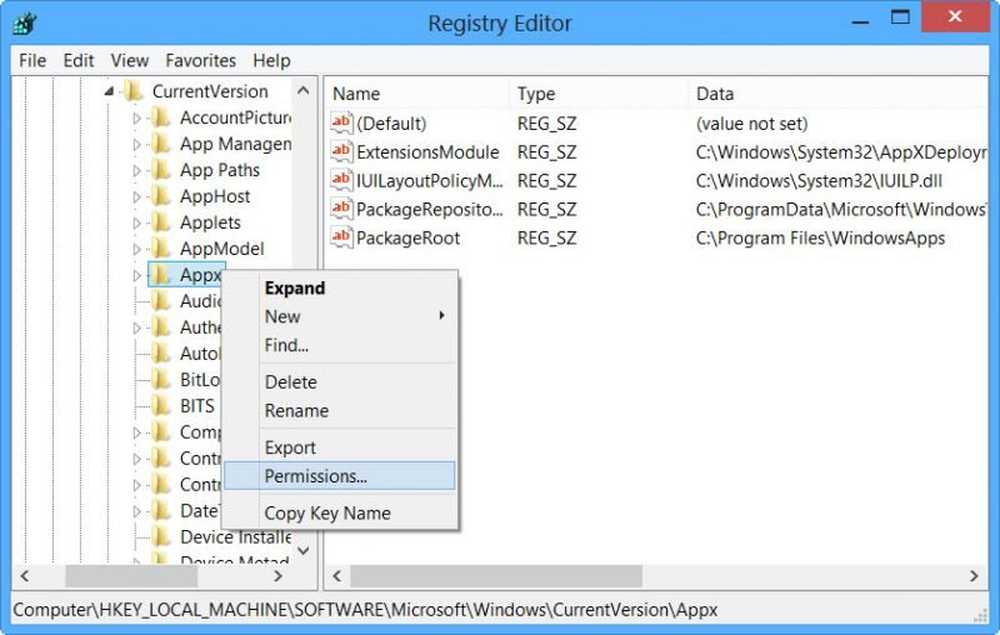
Task: Click the App Management folder icon
Action: (161, 143)
